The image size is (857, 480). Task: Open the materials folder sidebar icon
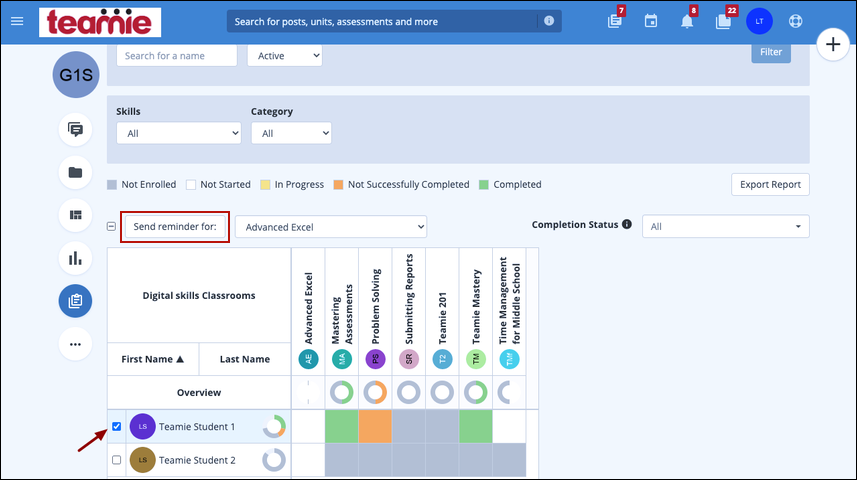pyautogui.click(x=75, y=172)
